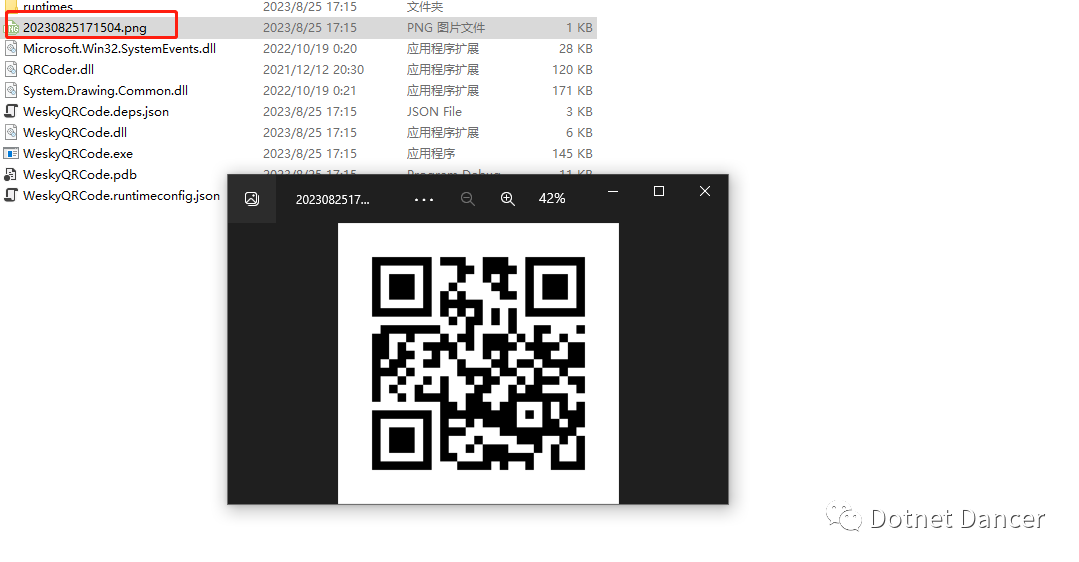The height and width of the screenshot is (562, 1079).
Task: Click the WeskyQRCode.runtimeconfig.json file icon
Action: coord(11,195)
